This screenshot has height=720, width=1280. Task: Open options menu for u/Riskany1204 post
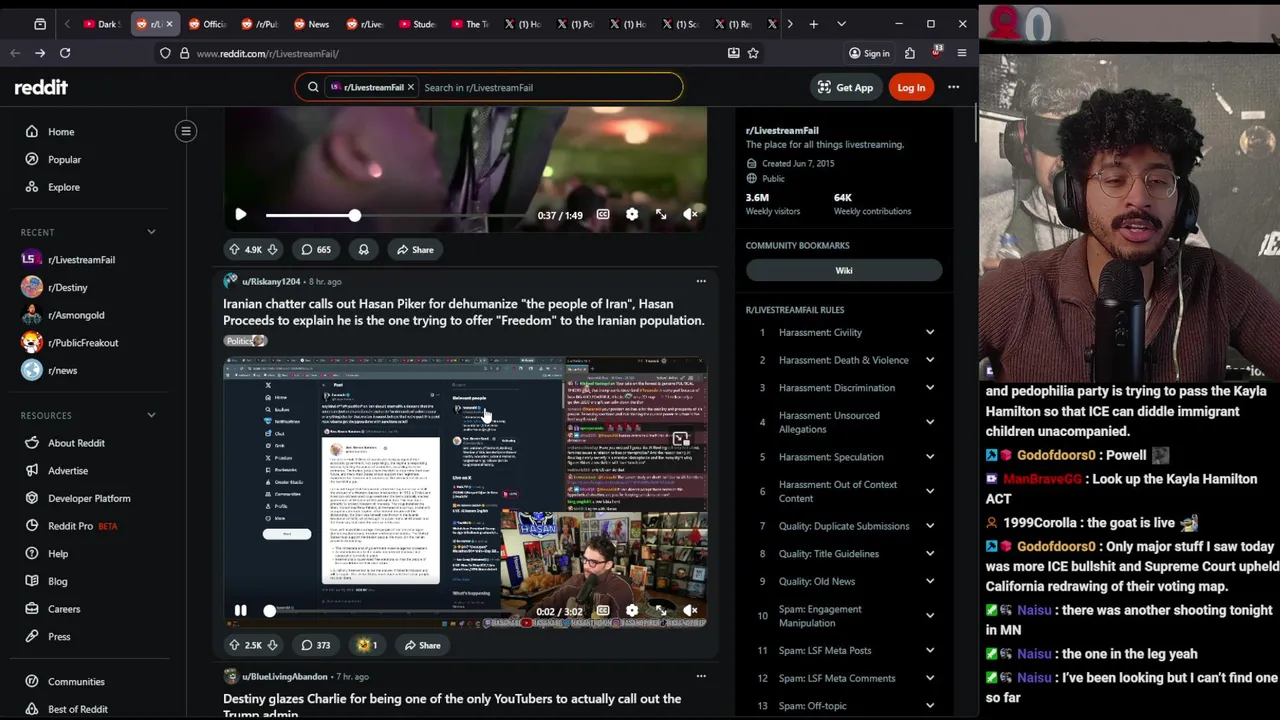pyautogui.click(x=701, y=281)
